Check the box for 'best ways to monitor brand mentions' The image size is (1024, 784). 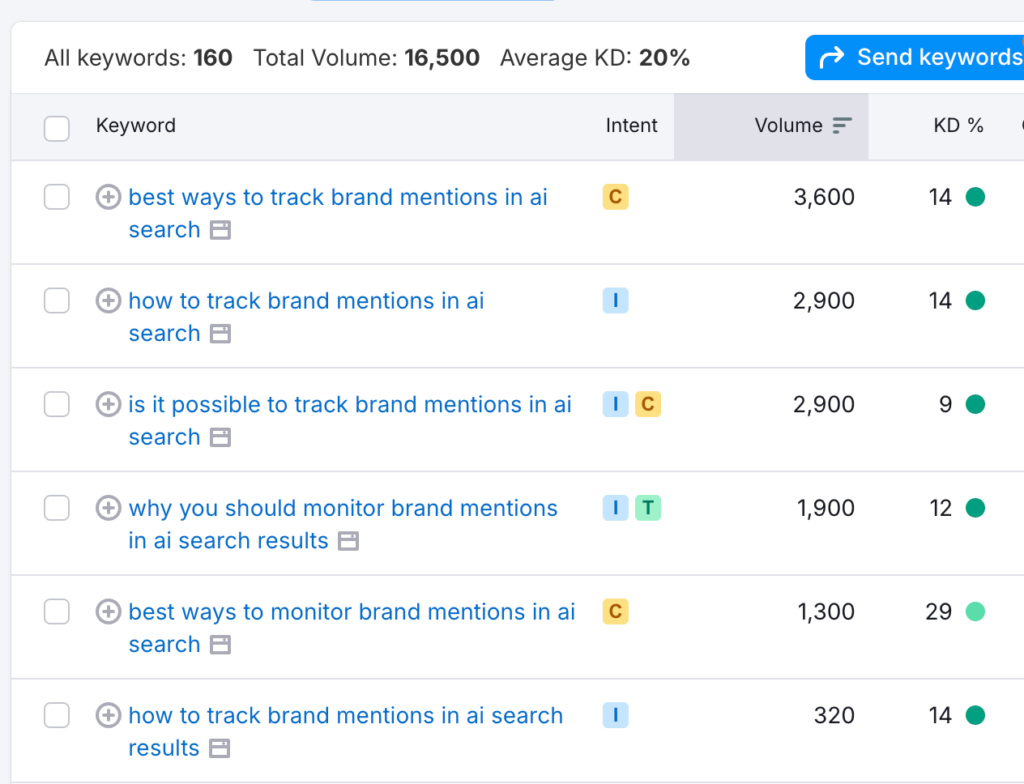click(x=57, y=612)
